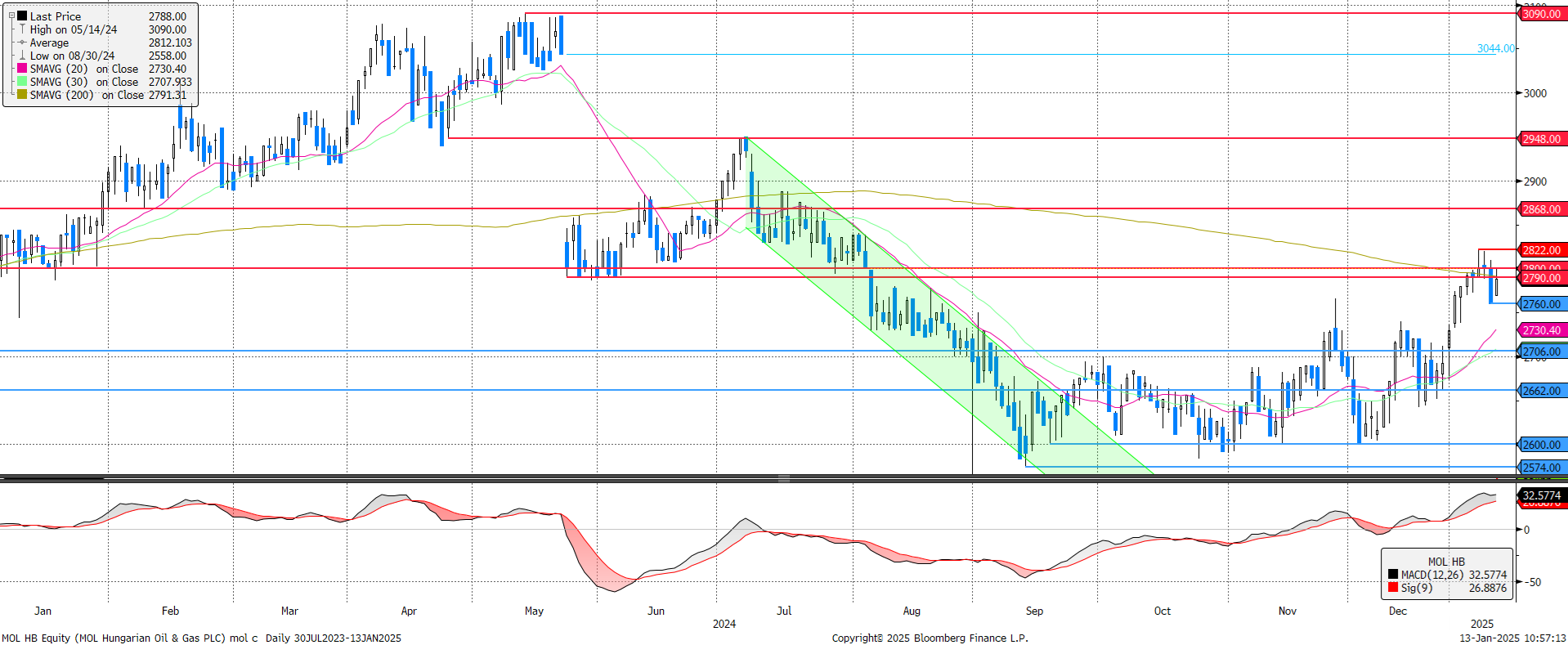Click the red Sig(9) legend swatch
Viewport: 1568px width, 645px height.
click(x=1392, y=588)
